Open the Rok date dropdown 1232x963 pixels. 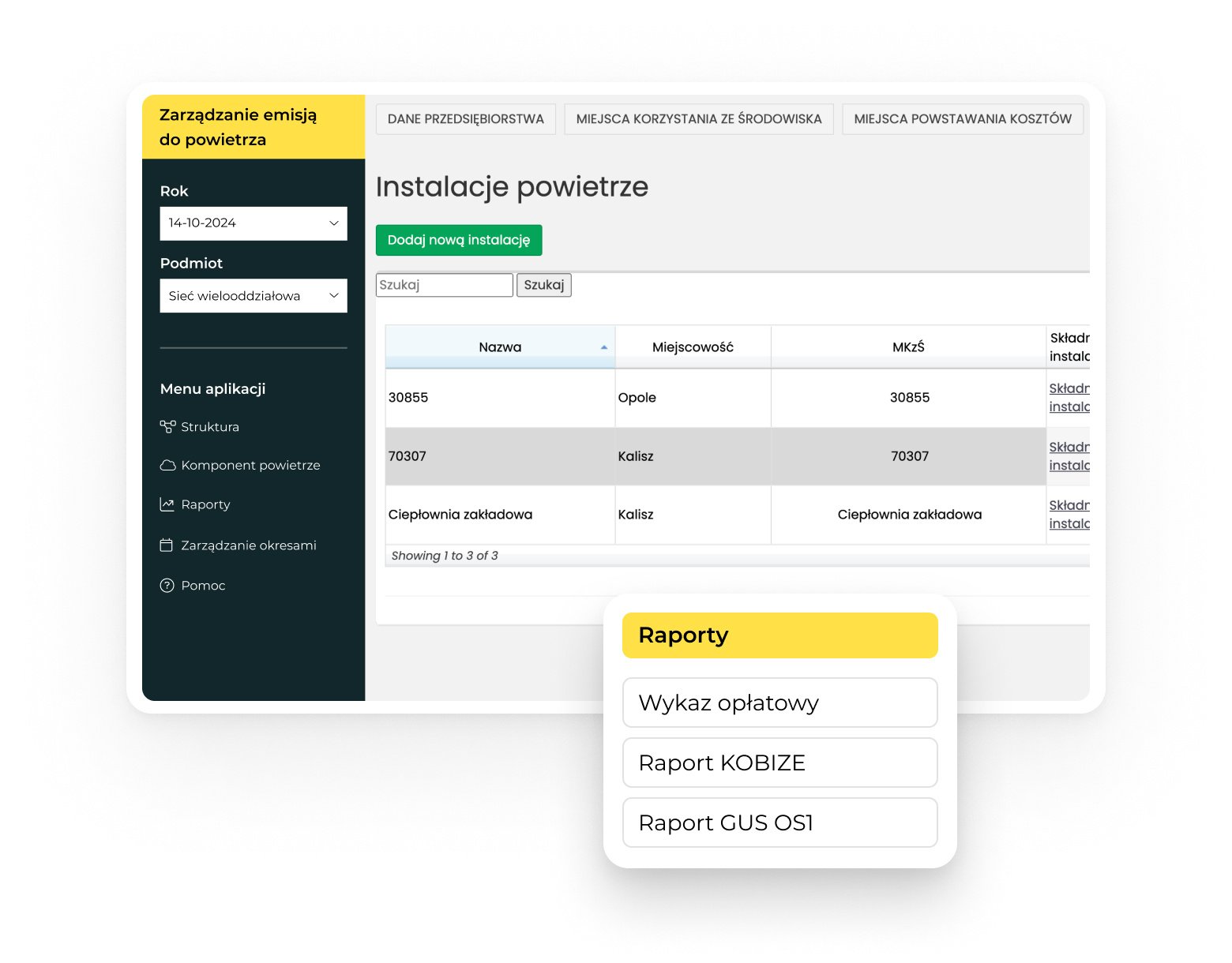pos(253,223)
